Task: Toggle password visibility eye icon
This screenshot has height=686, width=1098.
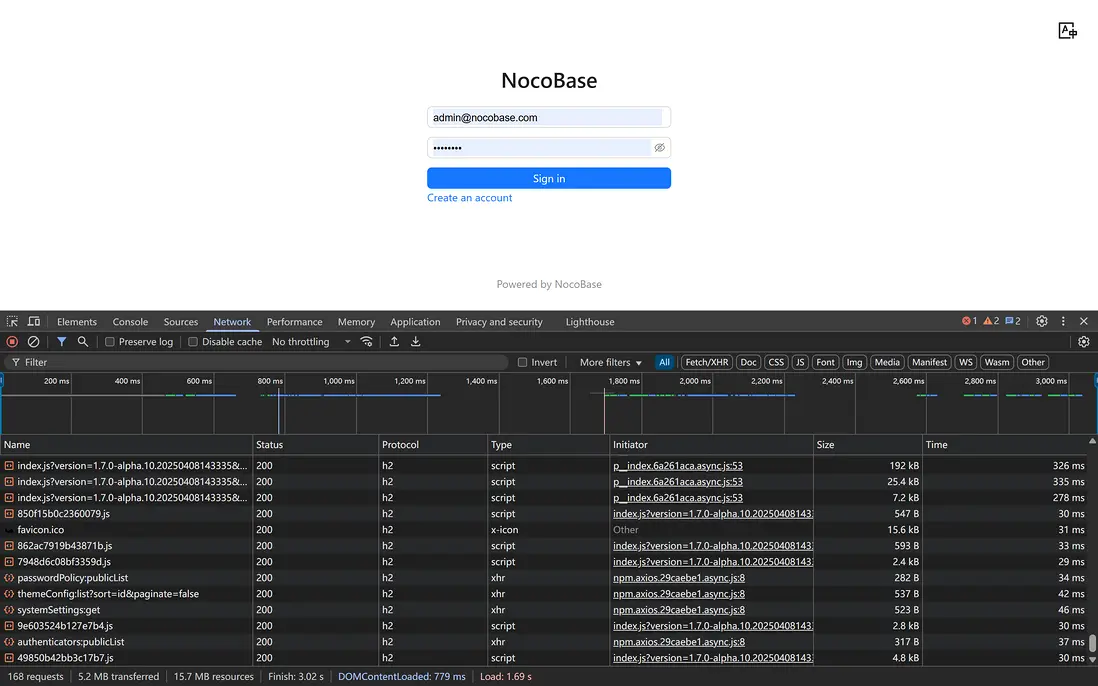Action: click(659, 148)
